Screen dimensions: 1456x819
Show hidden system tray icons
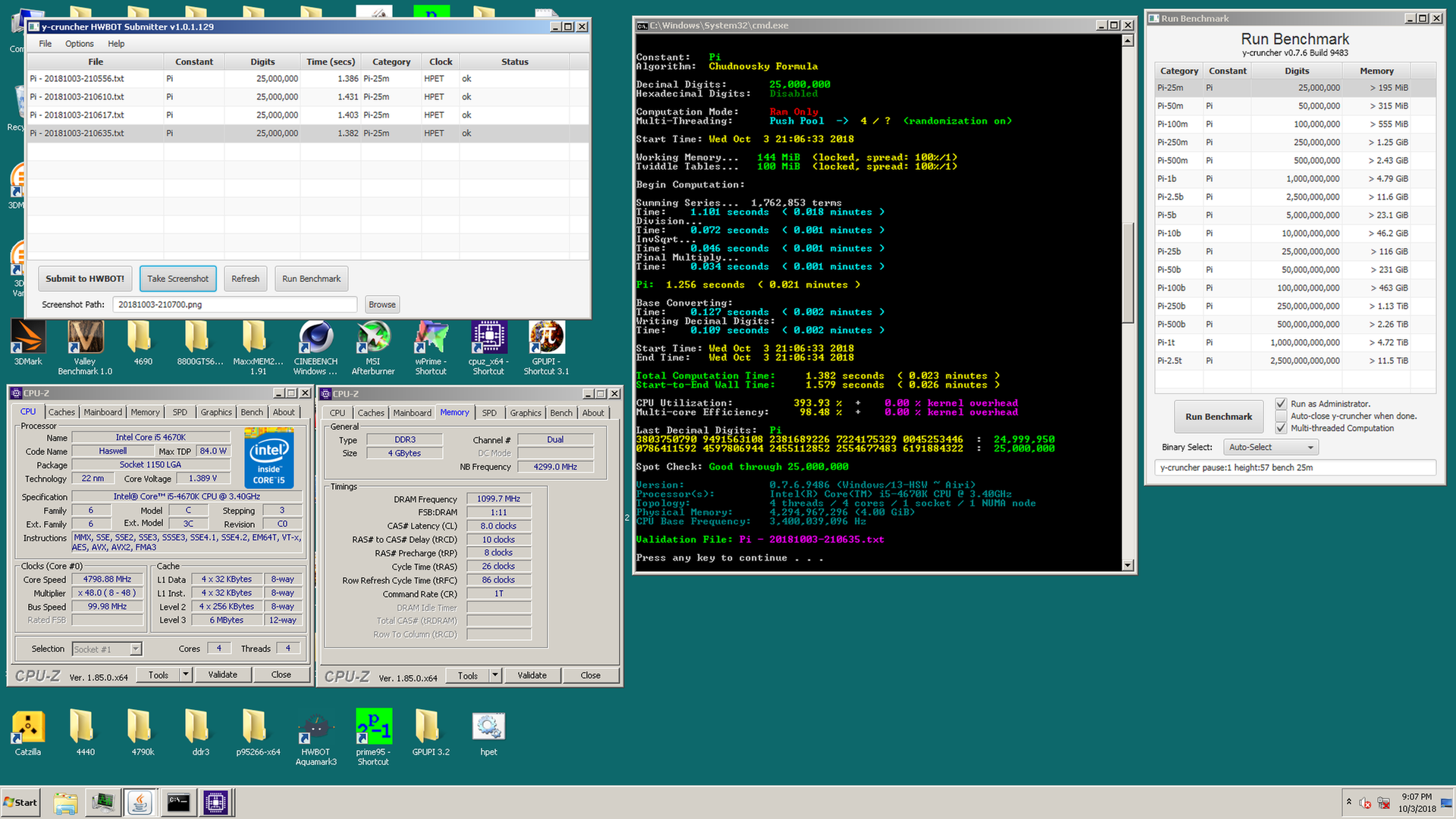[1348, 802]
